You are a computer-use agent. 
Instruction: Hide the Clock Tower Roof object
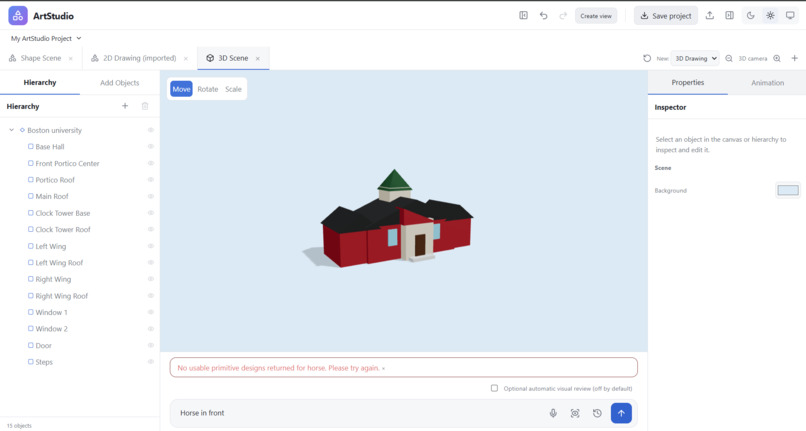(x=151, y=229)
